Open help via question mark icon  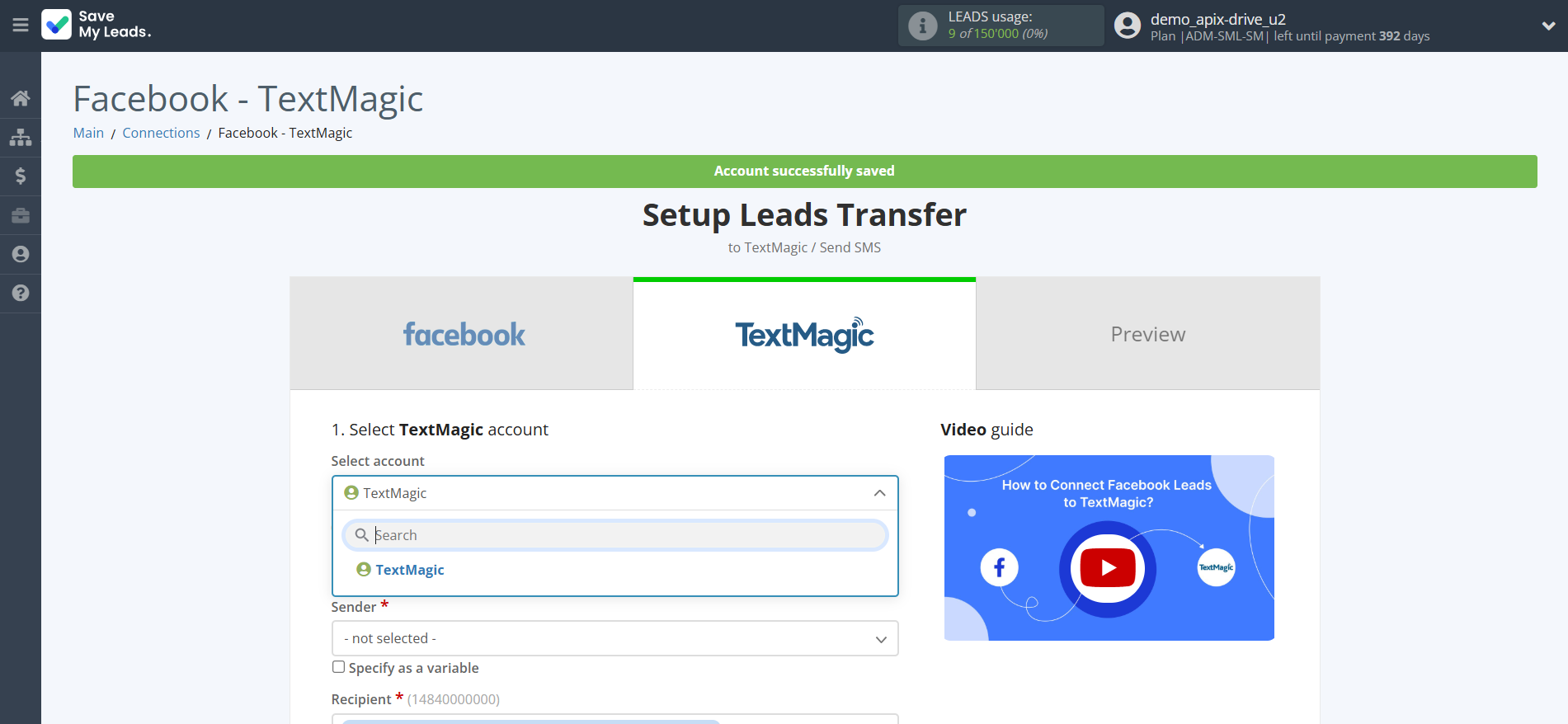21,293
